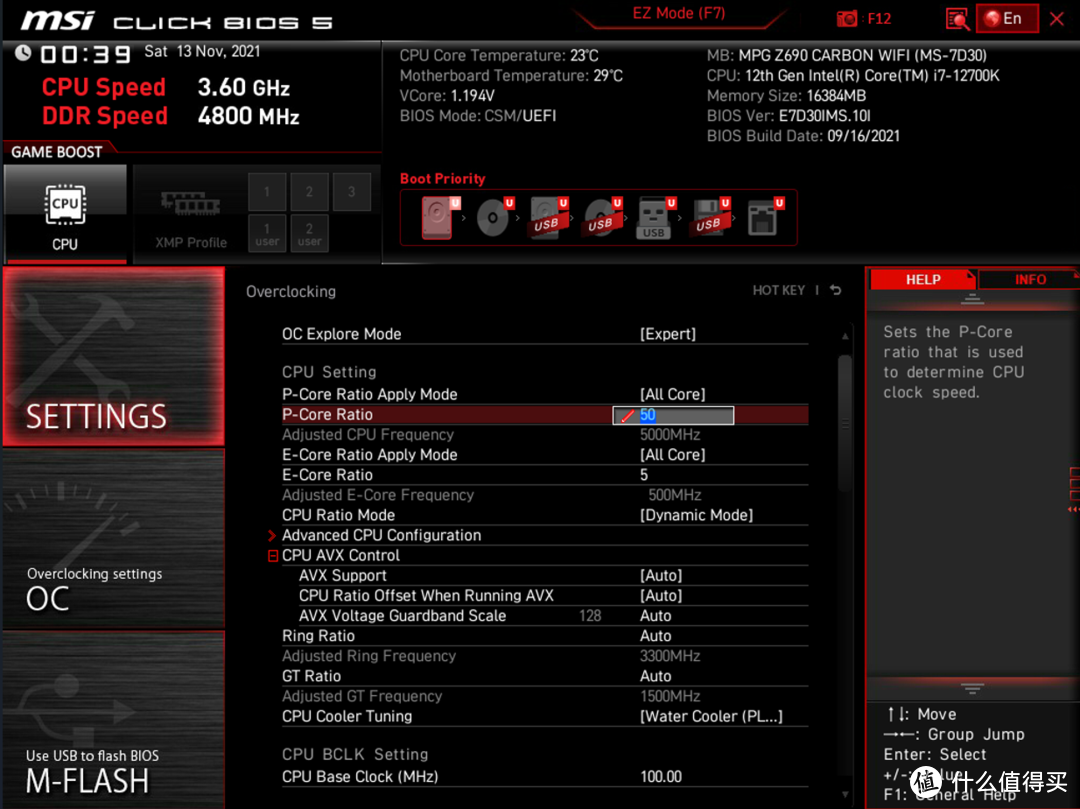This screenshot has height=809, width=1080.
Task: Select the hard disk boot device icon
Action: coord(437,217)
